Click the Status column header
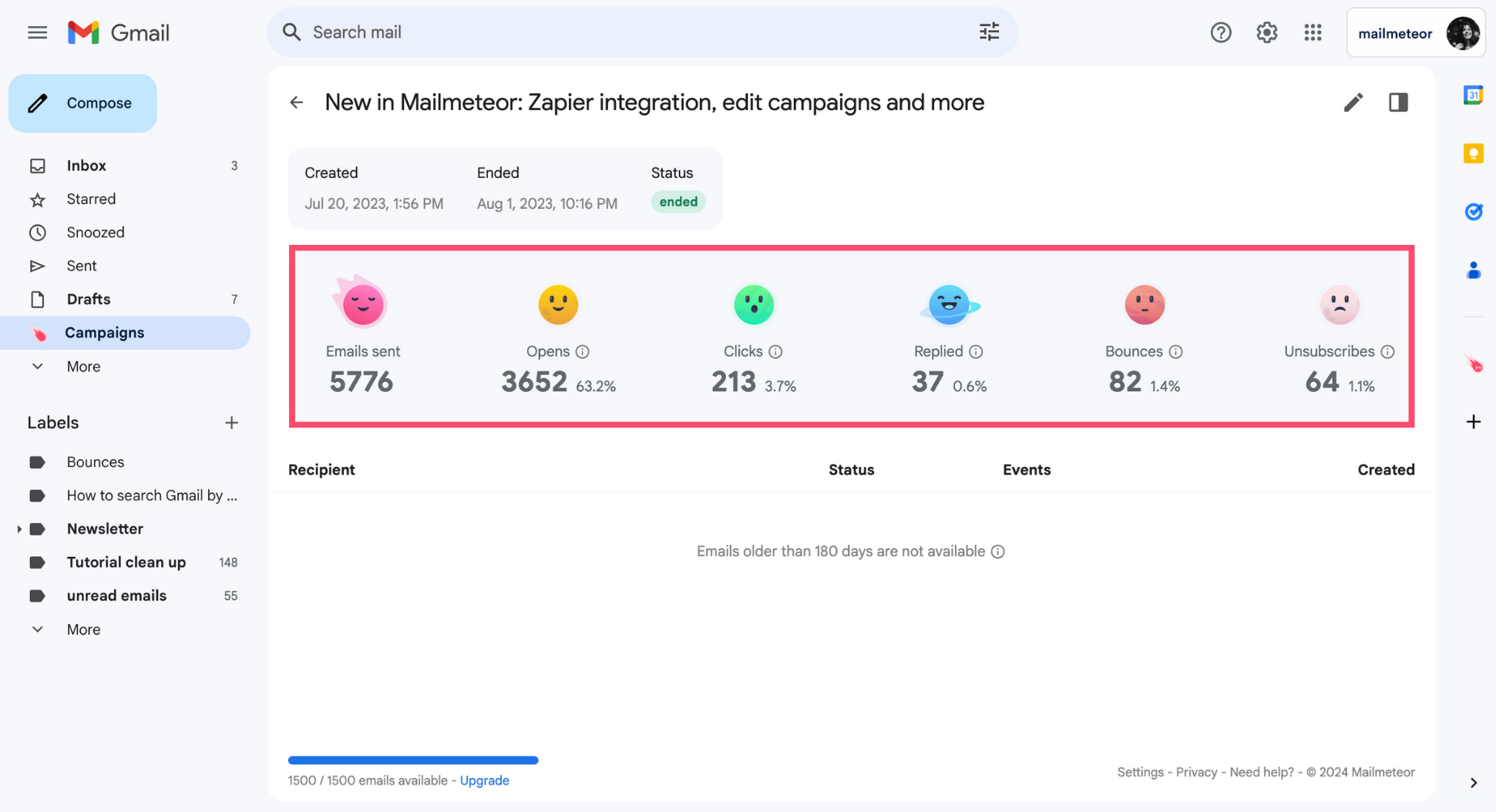Screen dimensions: 1496x812 click(x=851, y=470)
